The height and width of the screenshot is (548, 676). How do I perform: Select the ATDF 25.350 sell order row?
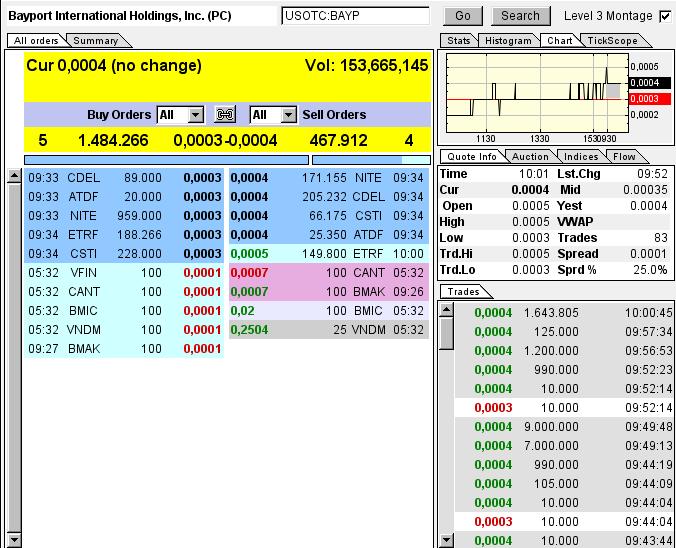pyautogui.click(x=329, y=235)
